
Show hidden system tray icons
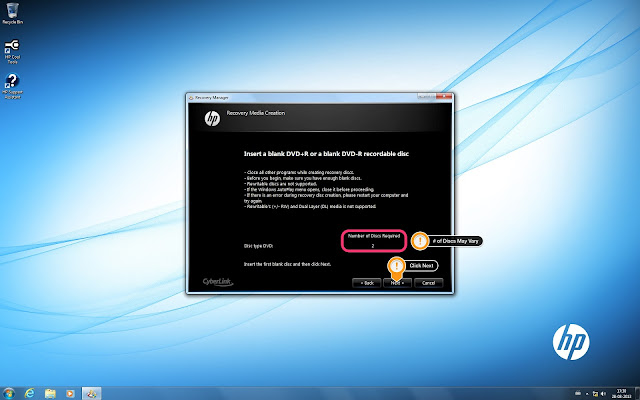(587, 394)
